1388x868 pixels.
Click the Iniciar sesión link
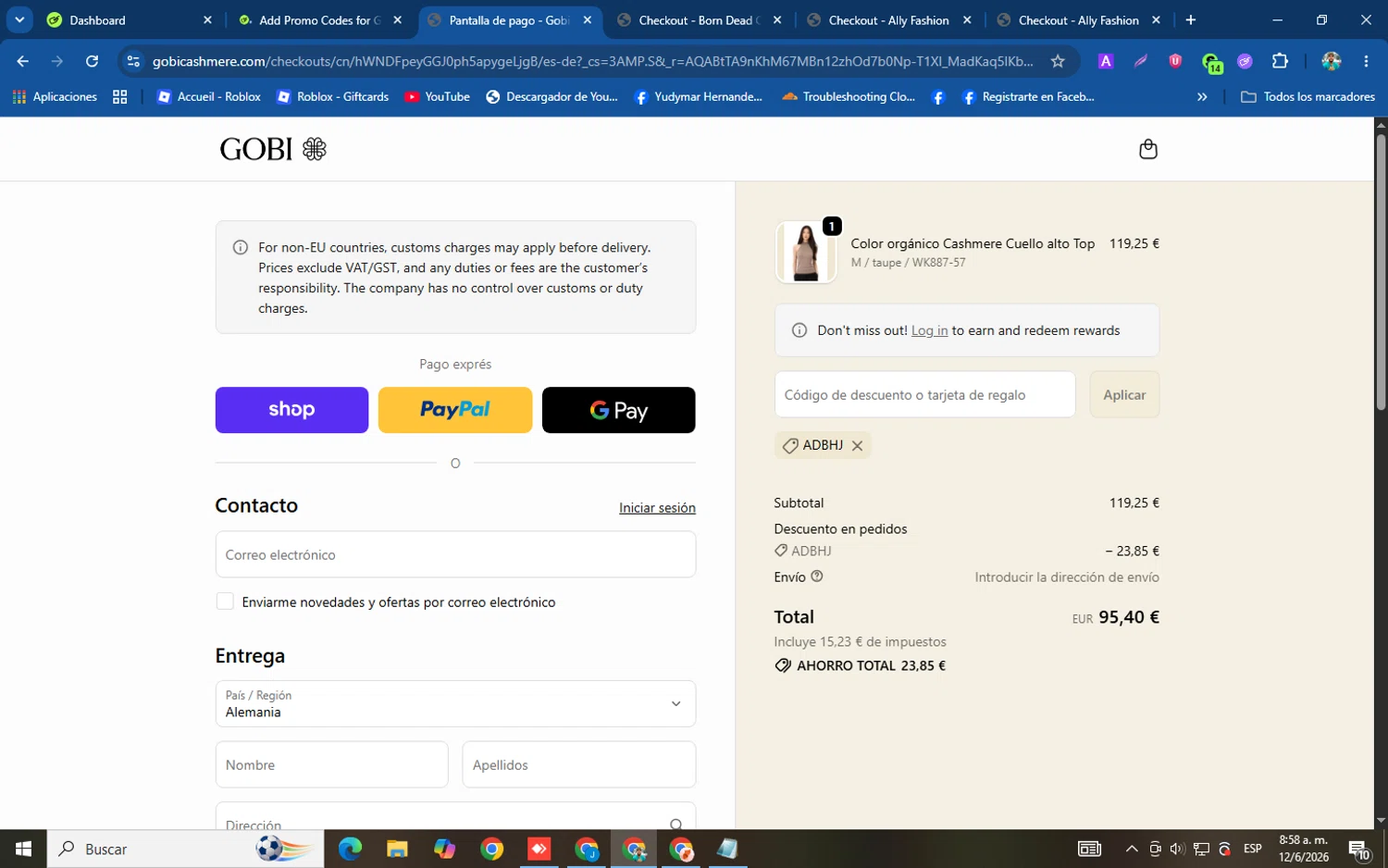[x=657, y=508]
